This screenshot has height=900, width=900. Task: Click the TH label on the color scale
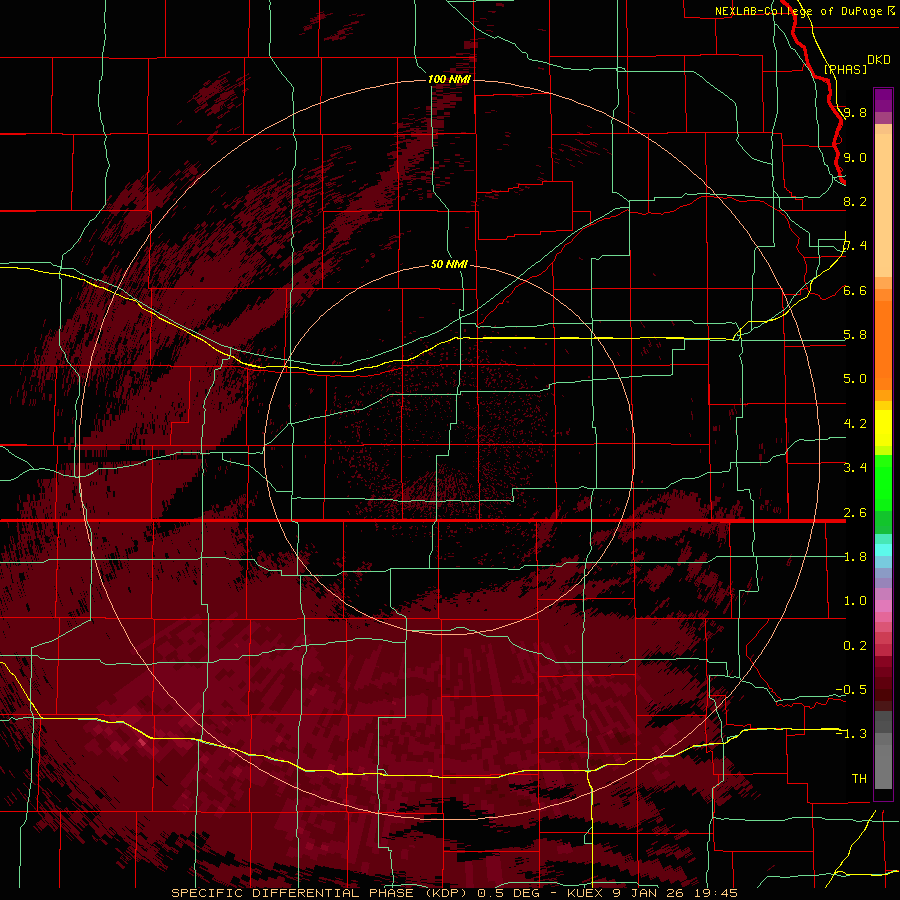click(x=859, y=779)
